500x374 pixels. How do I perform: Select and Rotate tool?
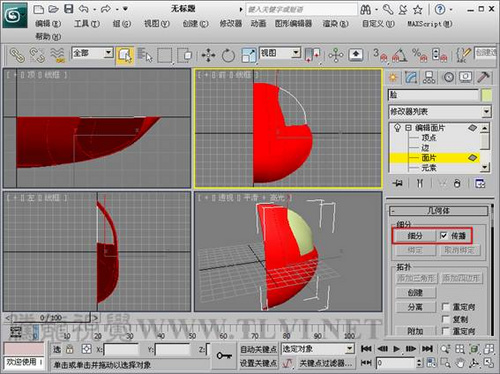pyautogui.click(x=228, y=55)
